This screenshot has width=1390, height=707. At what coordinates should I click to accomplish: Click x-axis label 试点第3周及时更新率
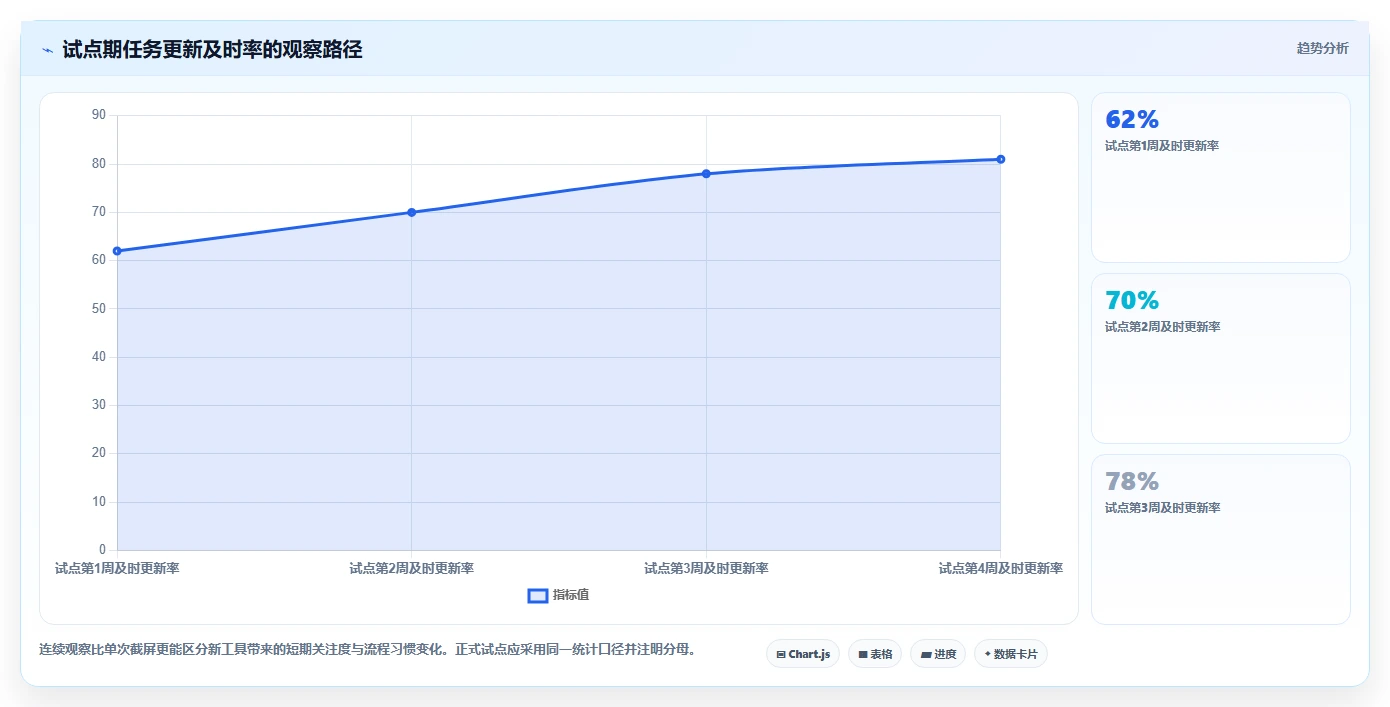706,568
